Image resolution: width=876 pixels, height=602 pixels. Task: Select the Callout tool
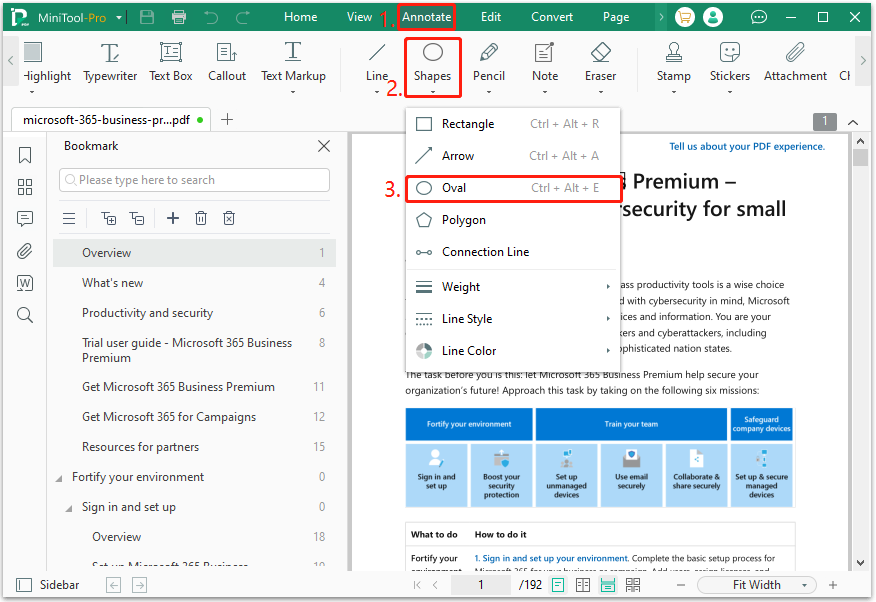click(227, 64)
